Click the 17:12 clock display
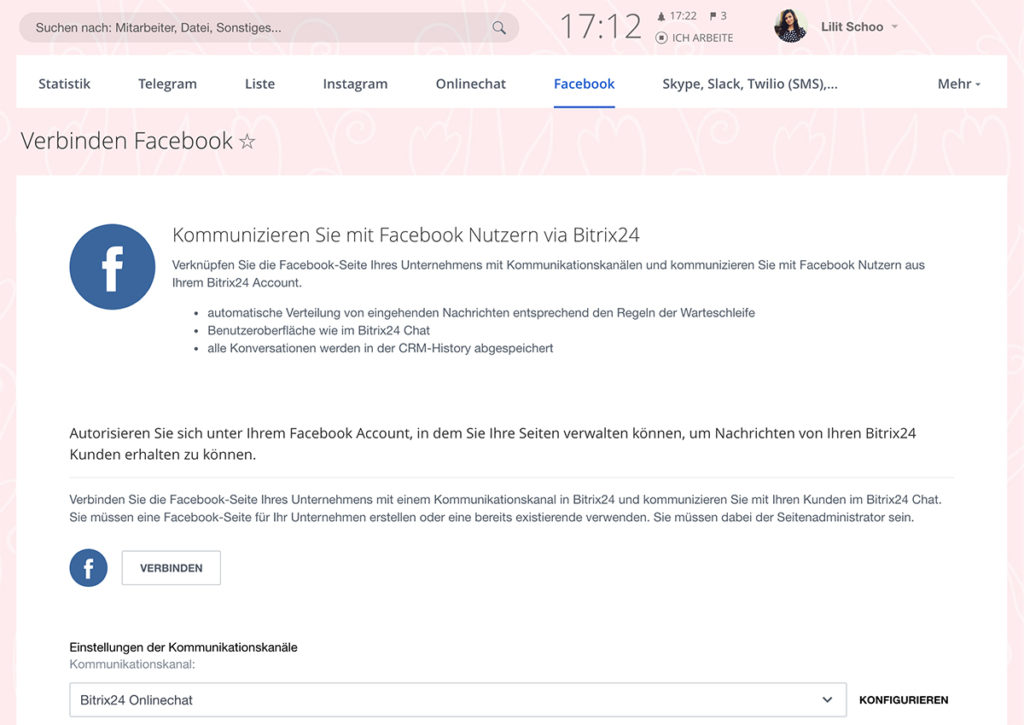1024x725 pixels. click(601, 27)
